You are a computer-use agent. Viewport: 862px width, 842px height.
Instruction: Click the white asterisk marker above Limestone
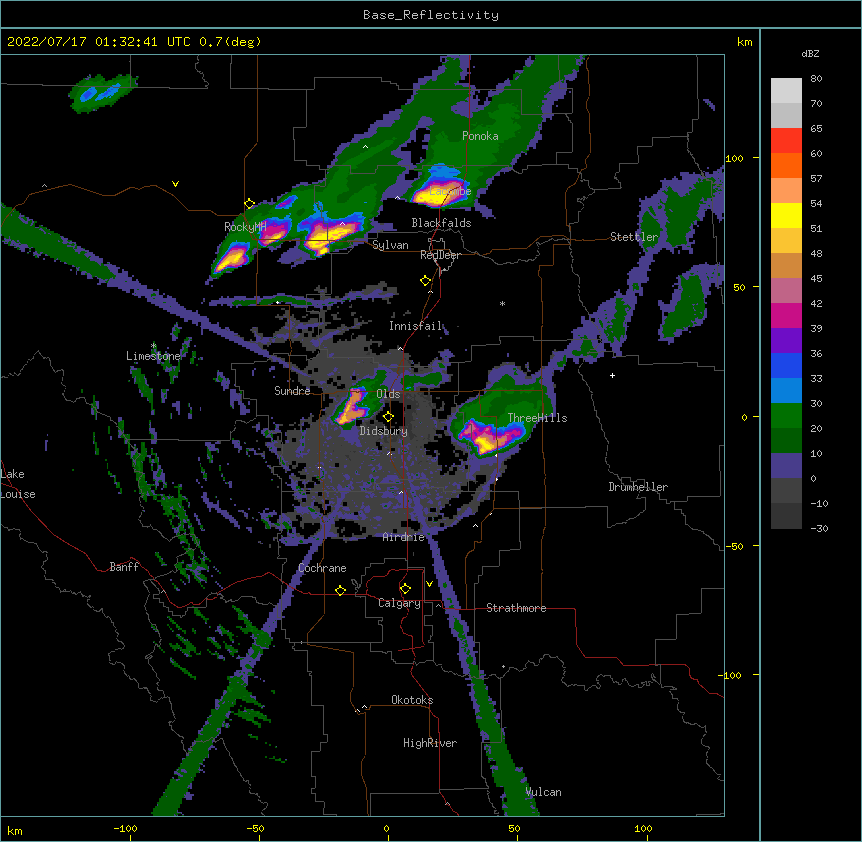154,346
